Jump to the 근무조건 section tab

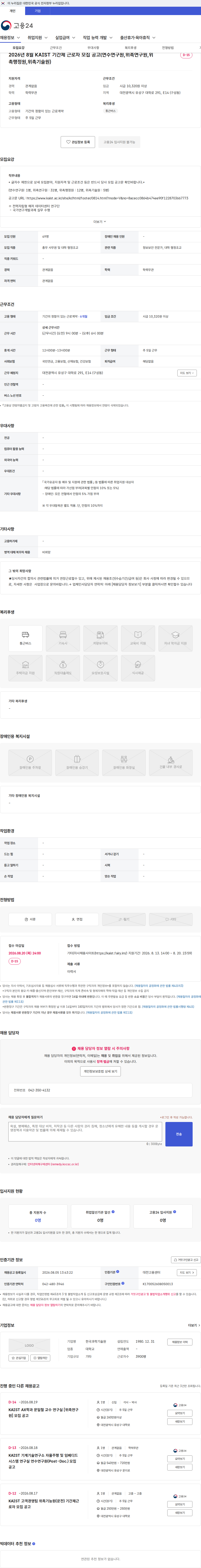[56, 47]
